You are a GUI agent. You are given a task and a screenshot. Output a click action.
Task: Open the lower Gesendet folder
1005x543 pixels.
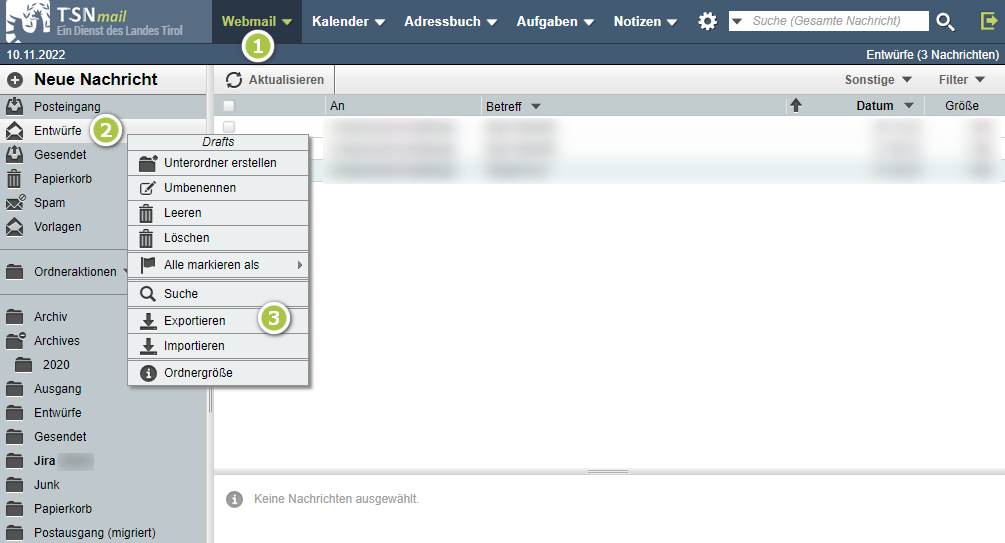pyautogui.click(x=60, y=437)
